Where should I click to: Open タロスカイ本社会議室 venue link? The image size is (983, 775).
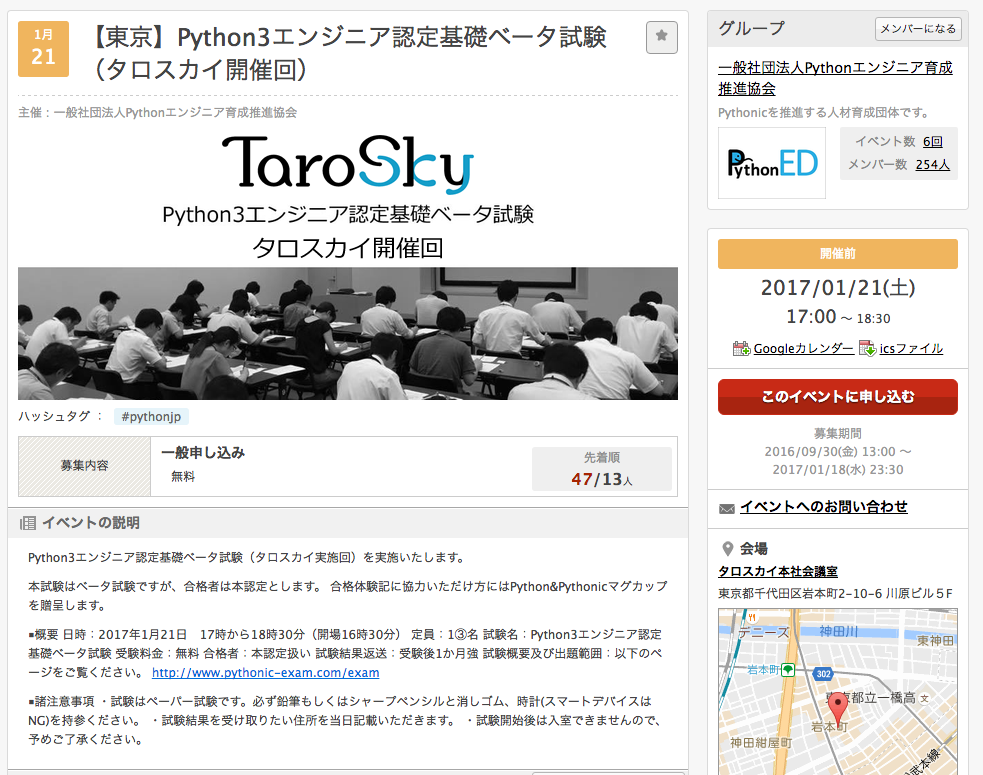click(778, 571)
